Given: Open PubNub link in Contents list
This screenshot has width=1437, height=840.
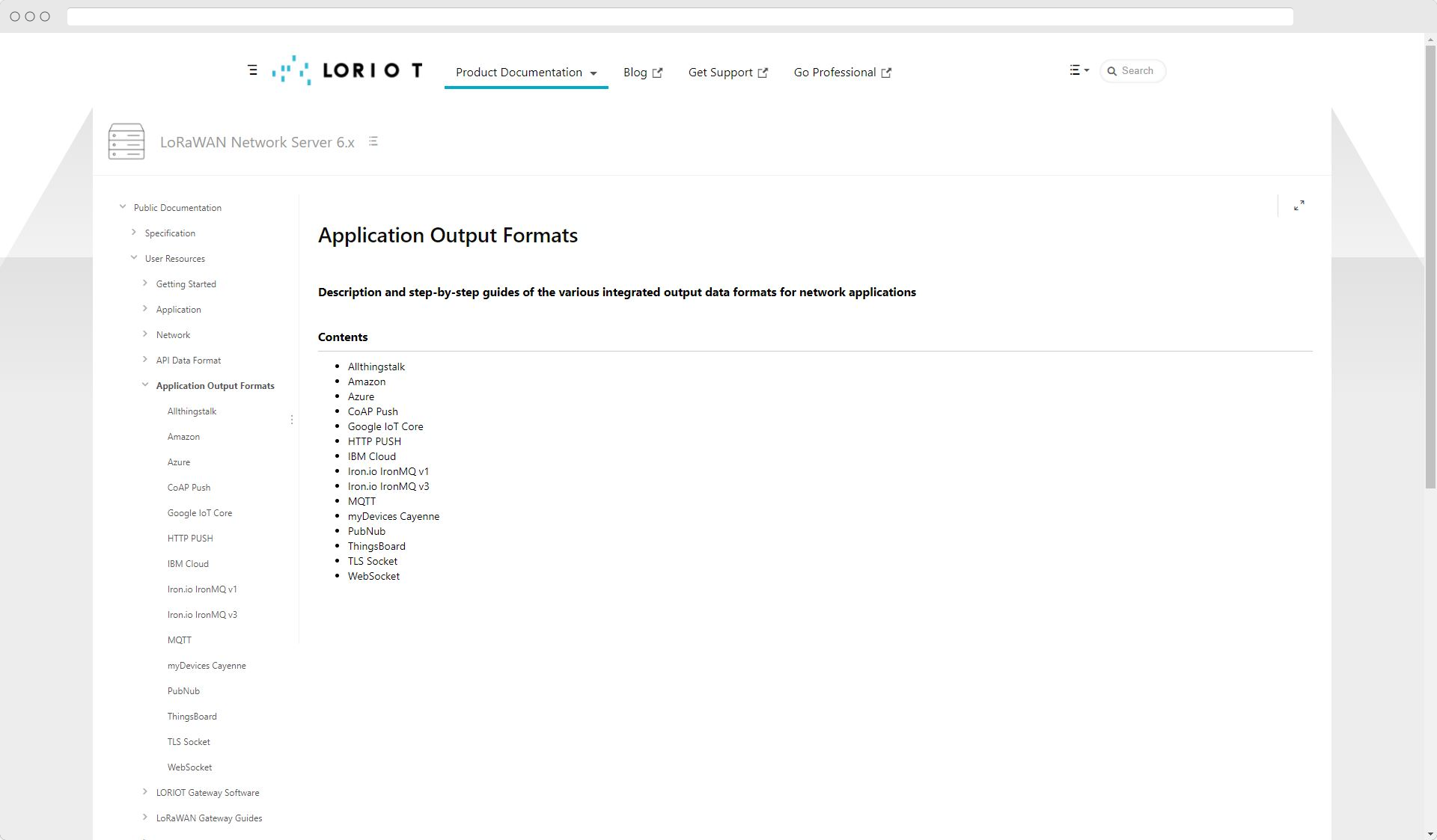Looking at the screenshot, I should click(x=367, y=531).
